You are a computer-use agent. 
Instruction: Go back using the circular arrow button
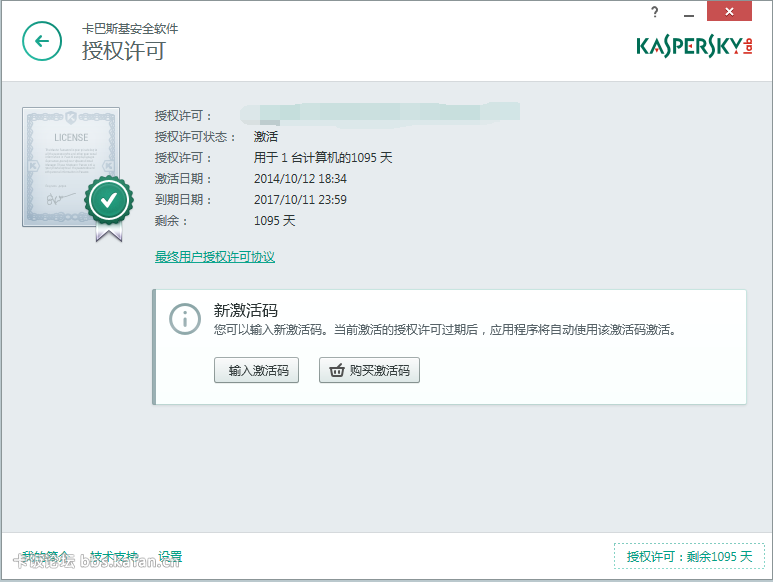coord(42,41)
